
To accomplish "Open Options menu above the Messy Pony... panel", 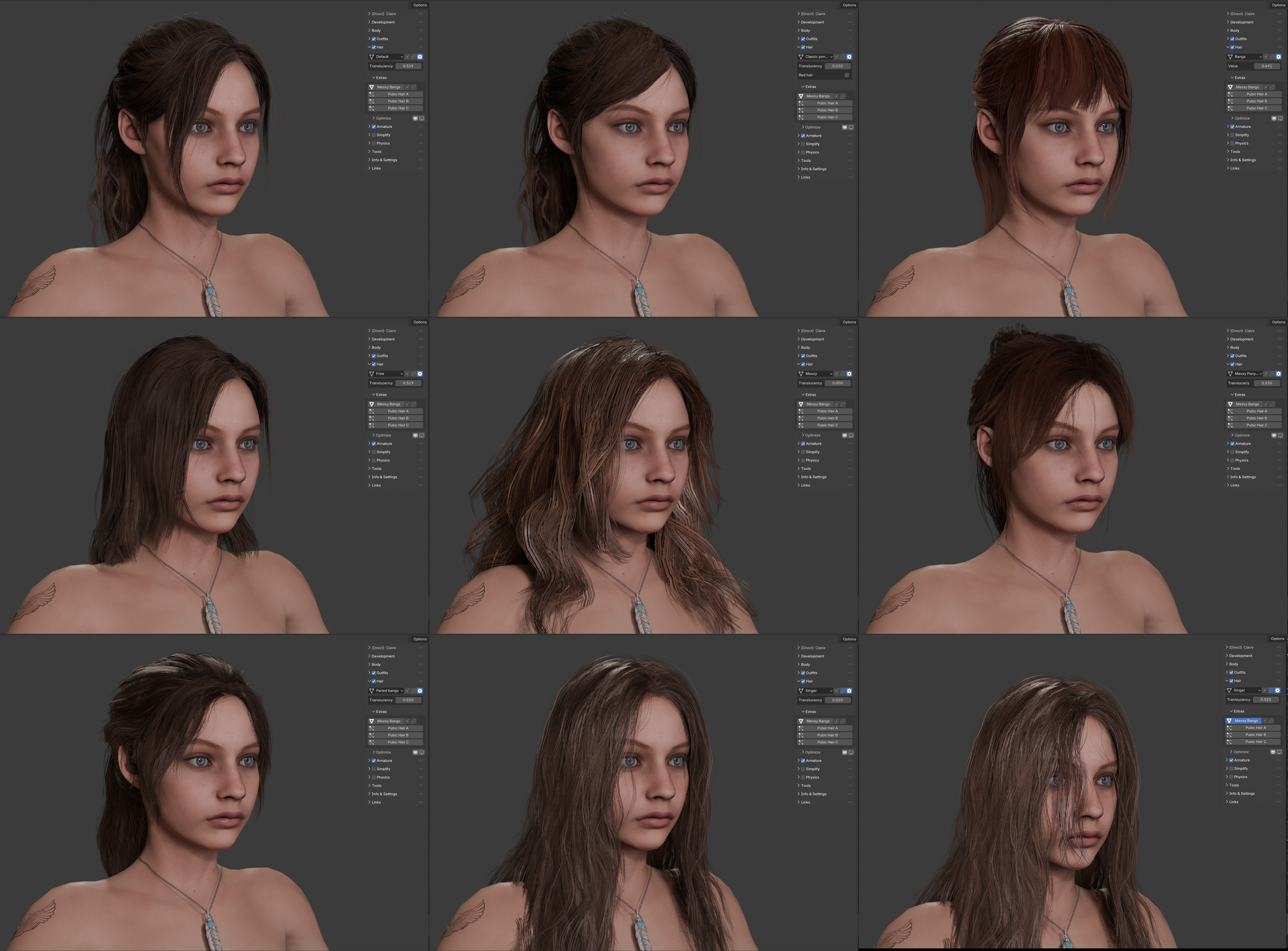I will [1279, 322].
